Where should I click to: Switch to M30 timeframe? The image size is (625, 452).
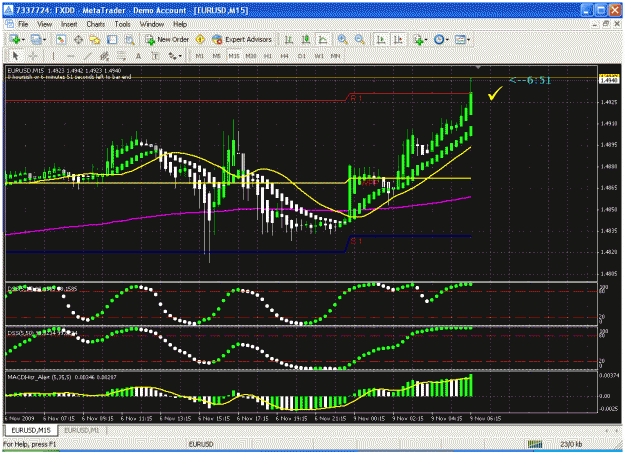click(x=251, y=56)
